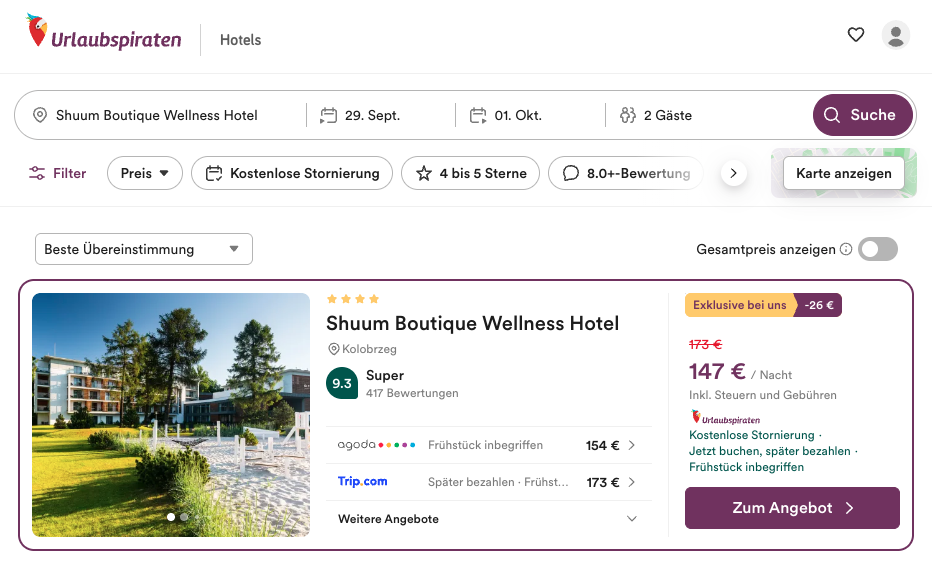The height and width of the screenshot is (568, 932).
Task: Open the Preis dropdown
Action: [x=144, y=173]
